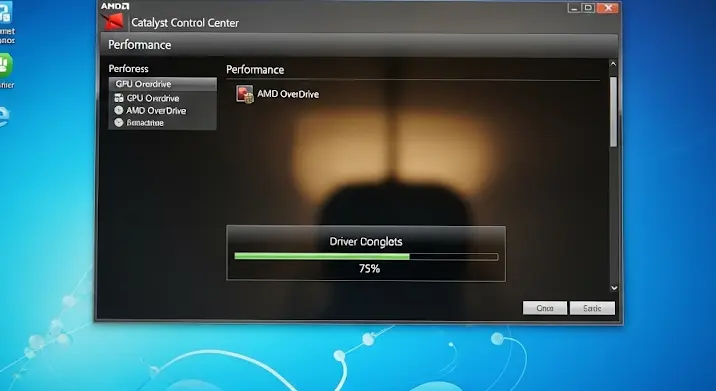
Task: Click the green driver progress bar
Action: tap(366, 257)
